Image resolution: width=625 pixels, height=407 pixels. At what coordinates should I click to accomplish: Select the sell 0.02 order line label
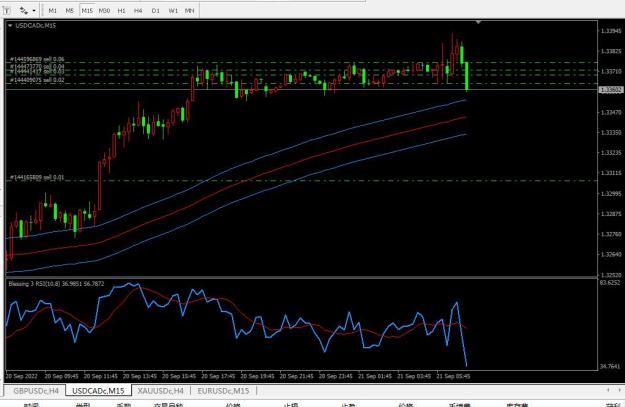tap(37, 80)
